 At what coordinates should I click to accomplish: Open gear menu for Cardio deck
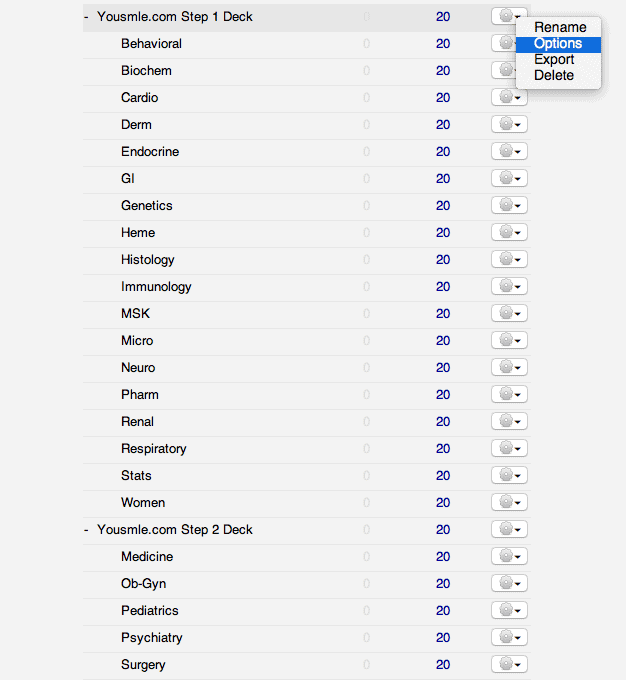(509, 97)
